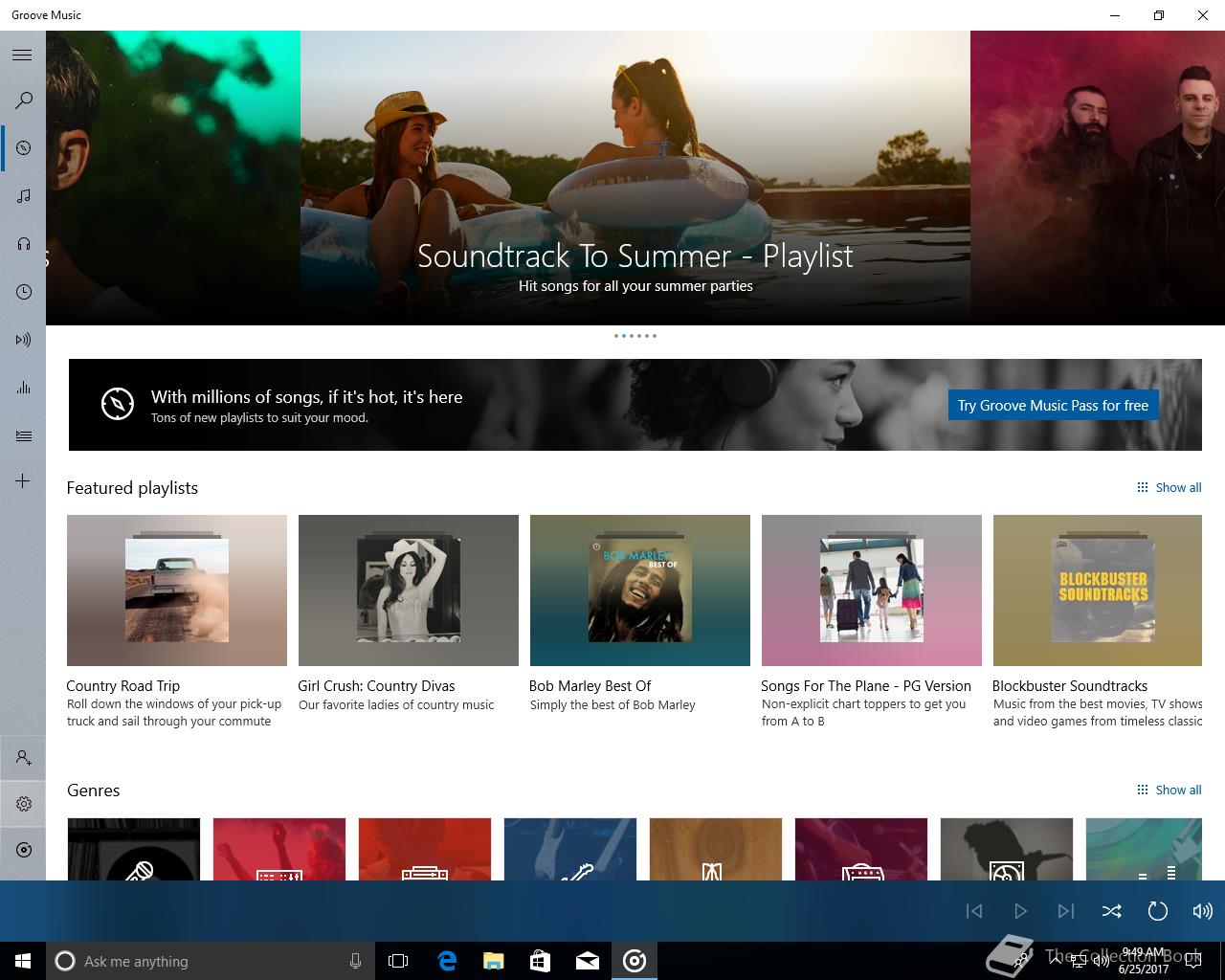
Task: Open File Explorer from the taskbar
Action: (x=494, y=961)
